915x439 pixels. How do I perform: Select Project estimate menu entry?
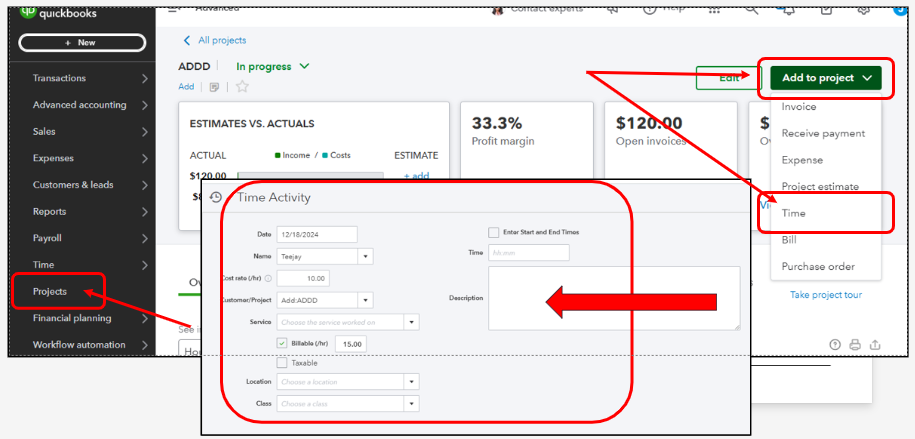[x=820, y=187]
